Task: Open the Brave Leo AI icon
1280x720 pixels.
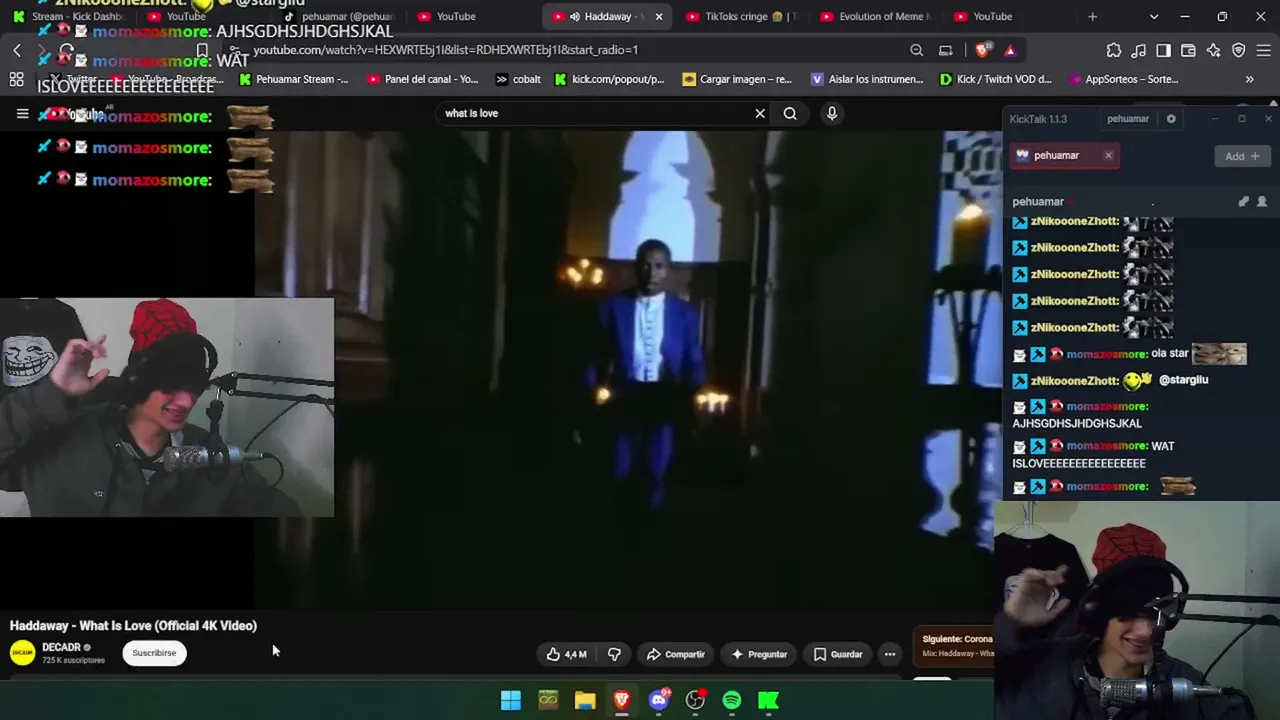Action: [x=1213, y=50]
